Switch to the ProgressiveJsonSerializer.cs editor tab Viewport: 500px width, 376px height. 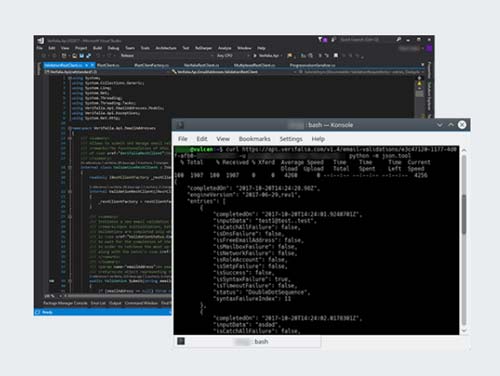click(312, 65)
